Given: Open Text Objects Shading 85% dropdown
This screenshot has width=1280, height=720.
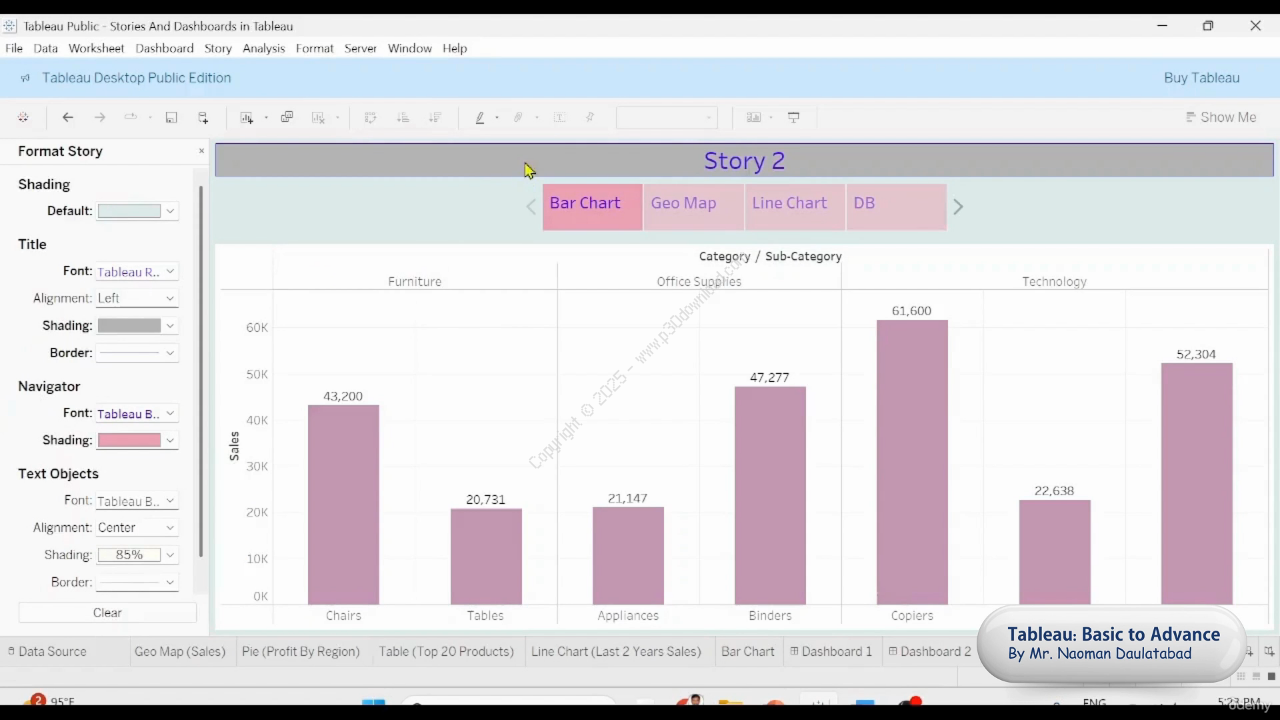Looking at the screenshot, I should pyautogui.click(x=137, y=555).
